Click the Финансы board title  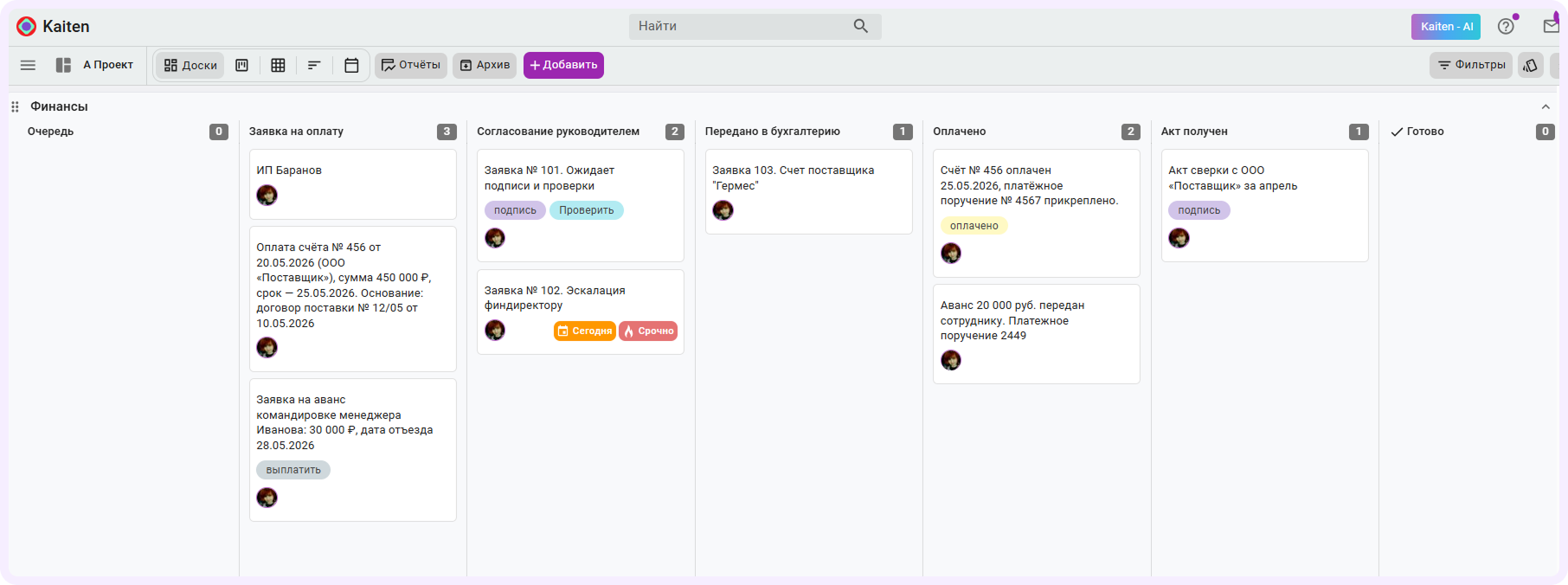[59, 106]
